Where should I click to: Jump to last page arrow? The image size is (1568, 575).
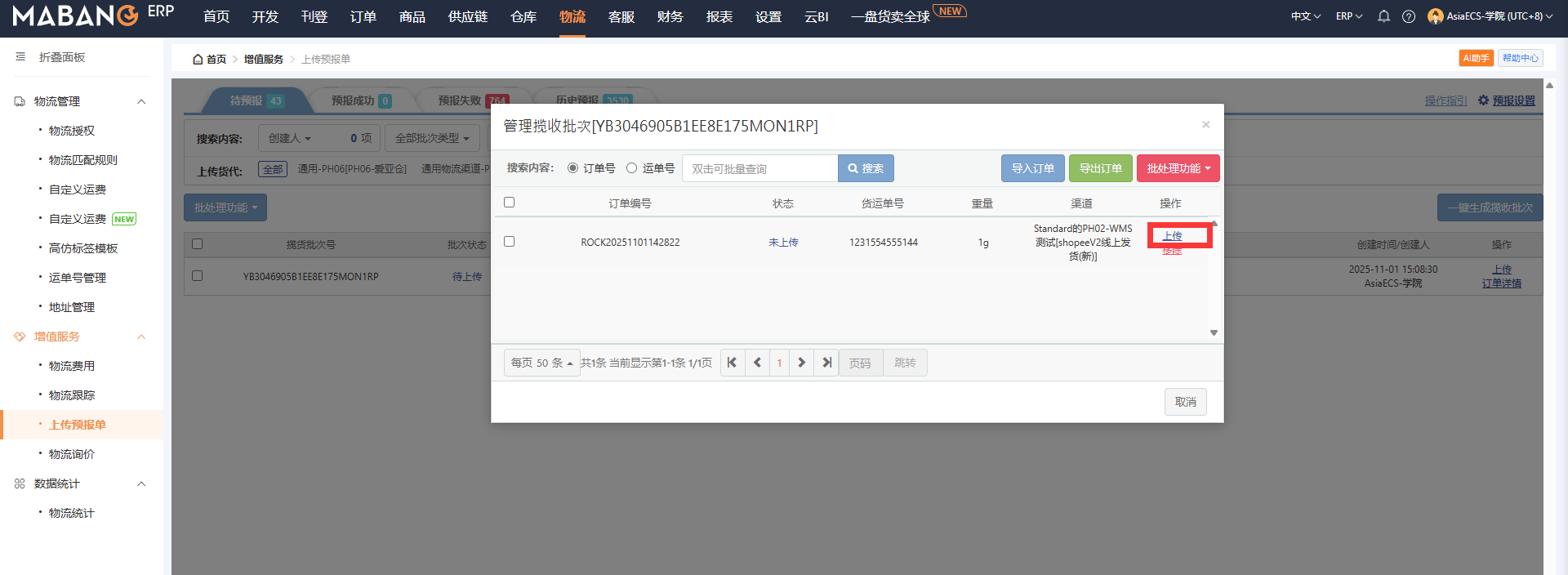pyautogui.click(x=826, y=363)
